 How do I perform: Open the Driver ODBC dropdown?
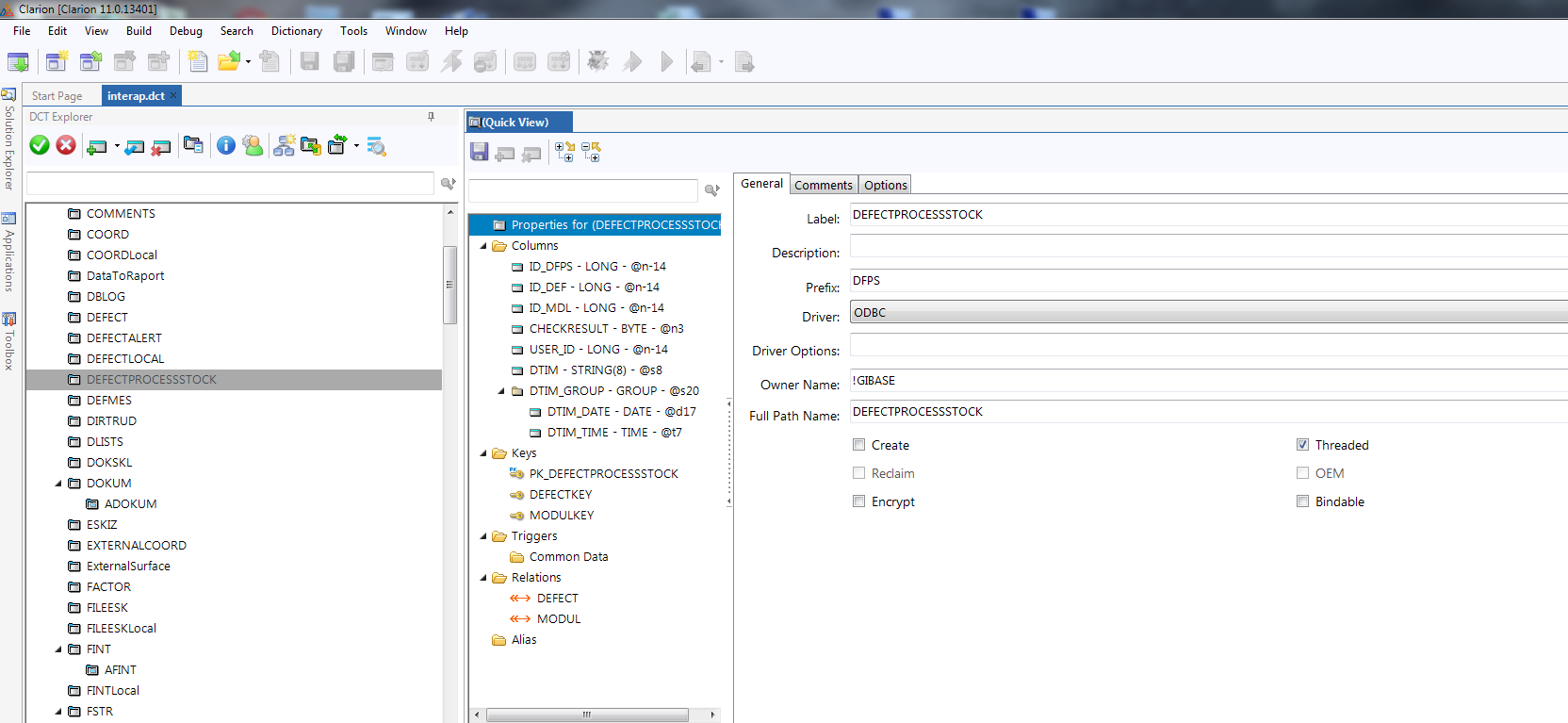point(1206,313)
